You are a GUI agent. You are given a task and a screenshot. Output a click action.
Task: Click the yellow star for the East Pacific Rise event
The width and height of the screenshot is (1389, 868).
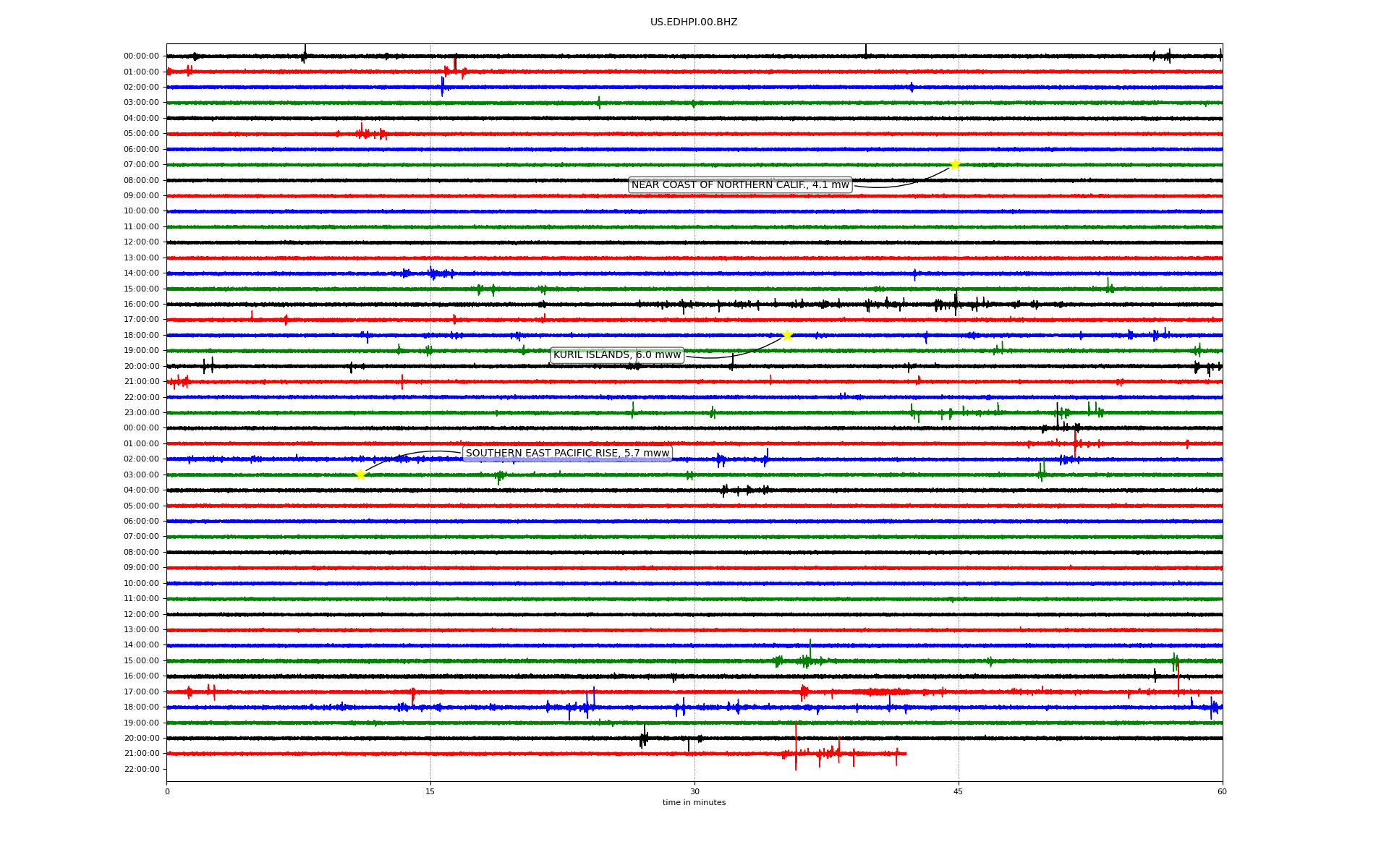tap(360, 475)
